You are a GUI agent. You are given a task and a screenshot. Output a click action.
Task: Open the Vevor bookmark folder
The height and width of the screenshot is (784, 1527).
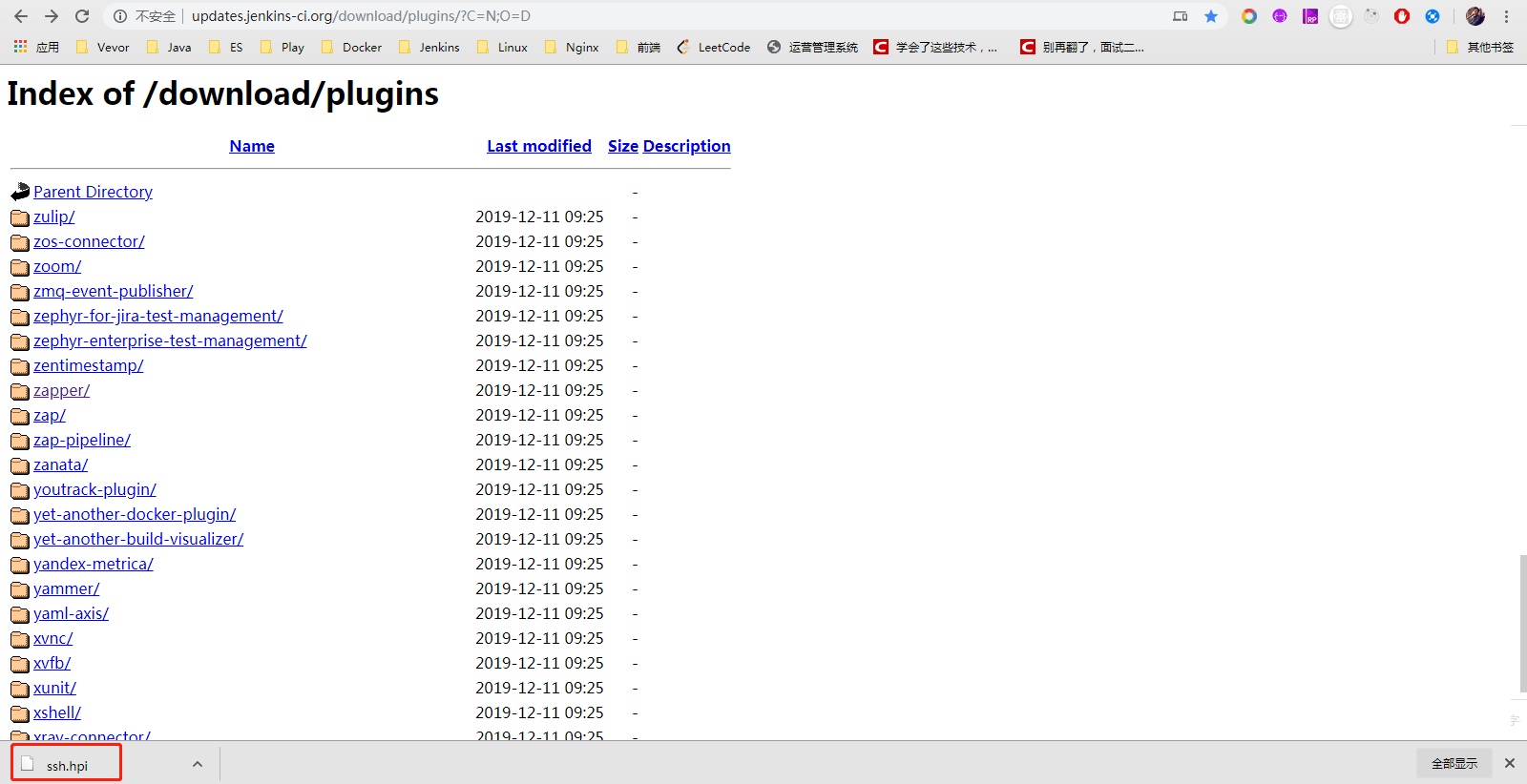(x=102, y=47)
